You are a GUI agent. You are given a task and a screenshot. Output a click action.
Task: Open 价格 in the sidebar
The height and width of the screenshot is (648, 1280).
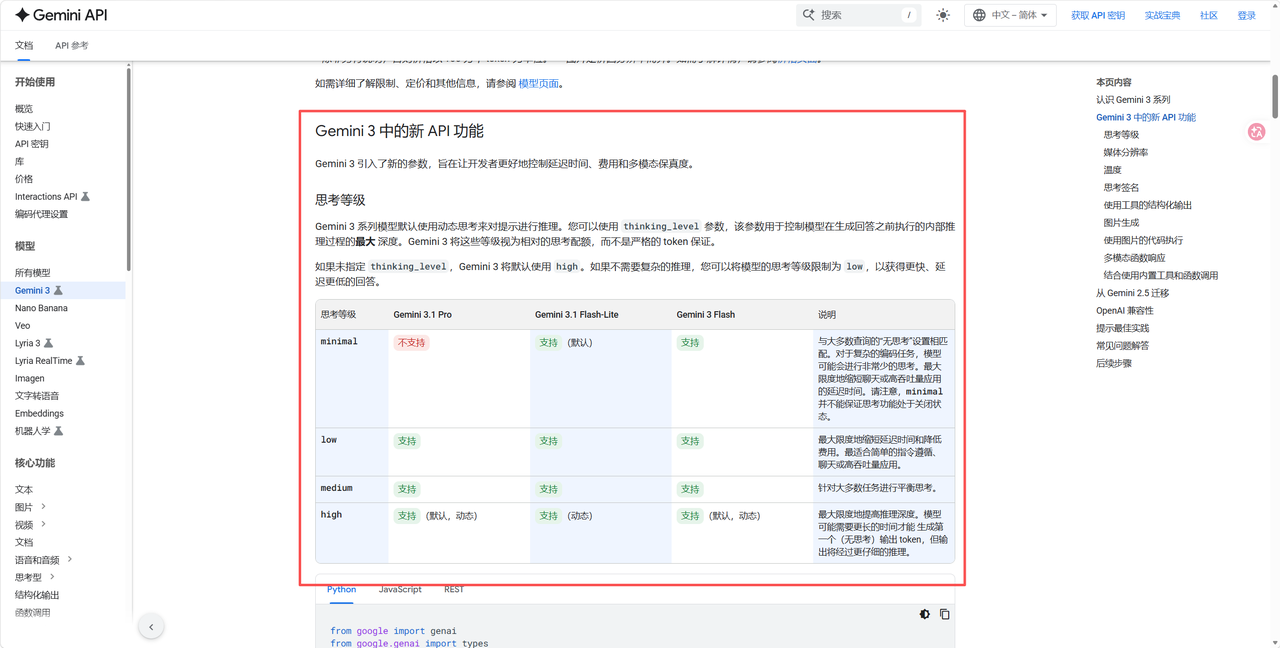(24, 179)
